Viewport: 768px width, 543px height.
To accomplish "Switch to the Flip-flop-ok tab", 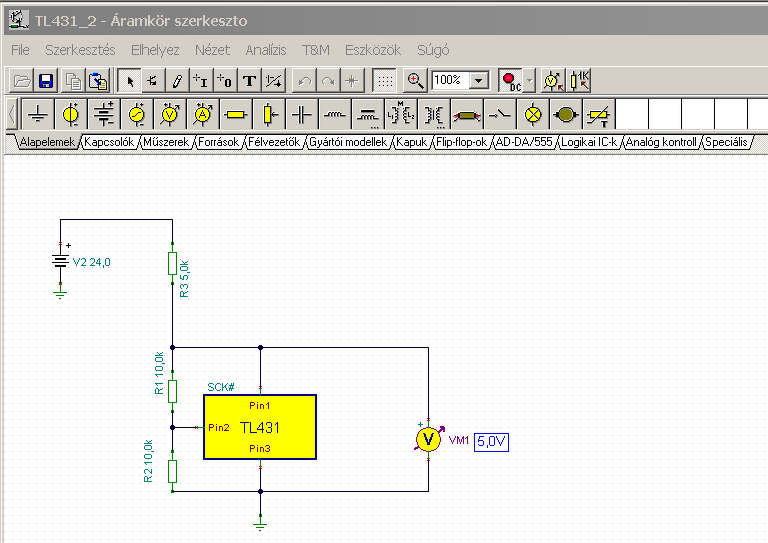I will coord(461,142).
